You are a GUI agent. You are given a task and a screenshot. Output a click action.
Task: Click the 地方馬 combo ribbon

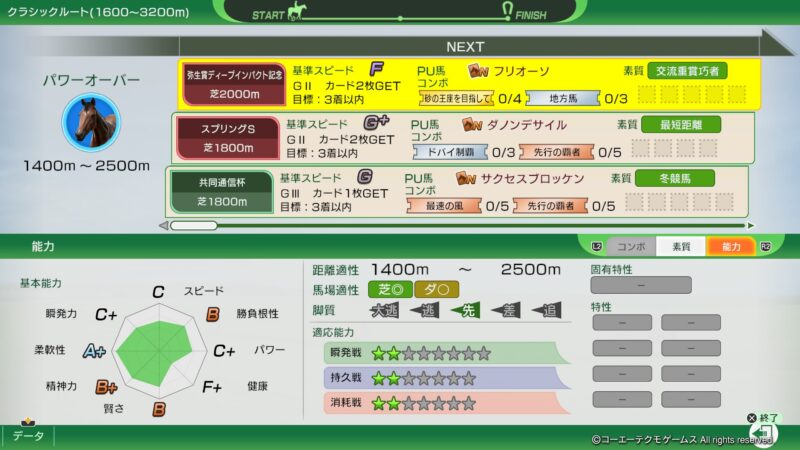[563, 98]
